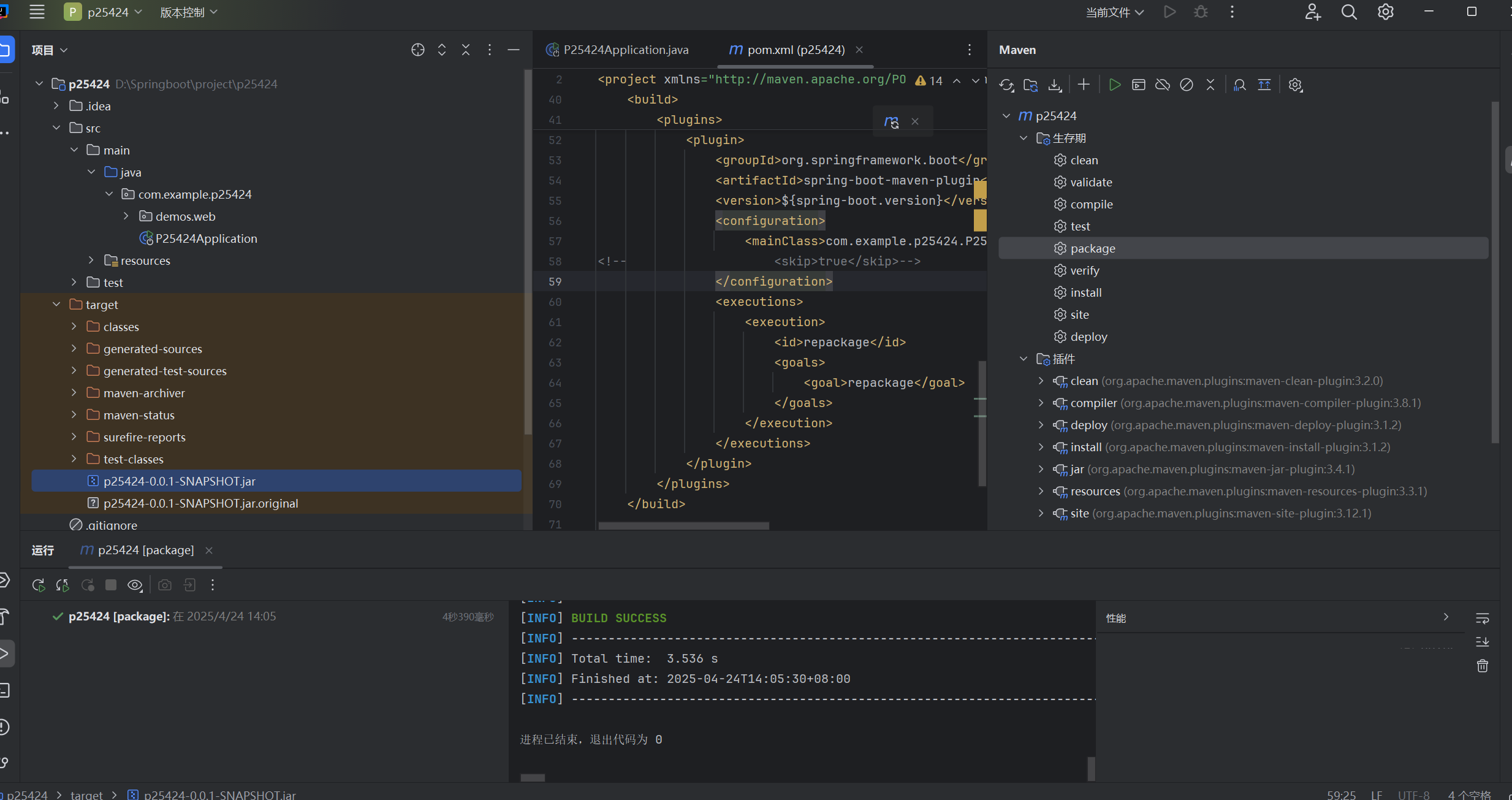Select the p25424 [package] run tab
Image resolution: width=1512 pixels, height=800 pixels.
pyautogui.click(x=145, y=550)
